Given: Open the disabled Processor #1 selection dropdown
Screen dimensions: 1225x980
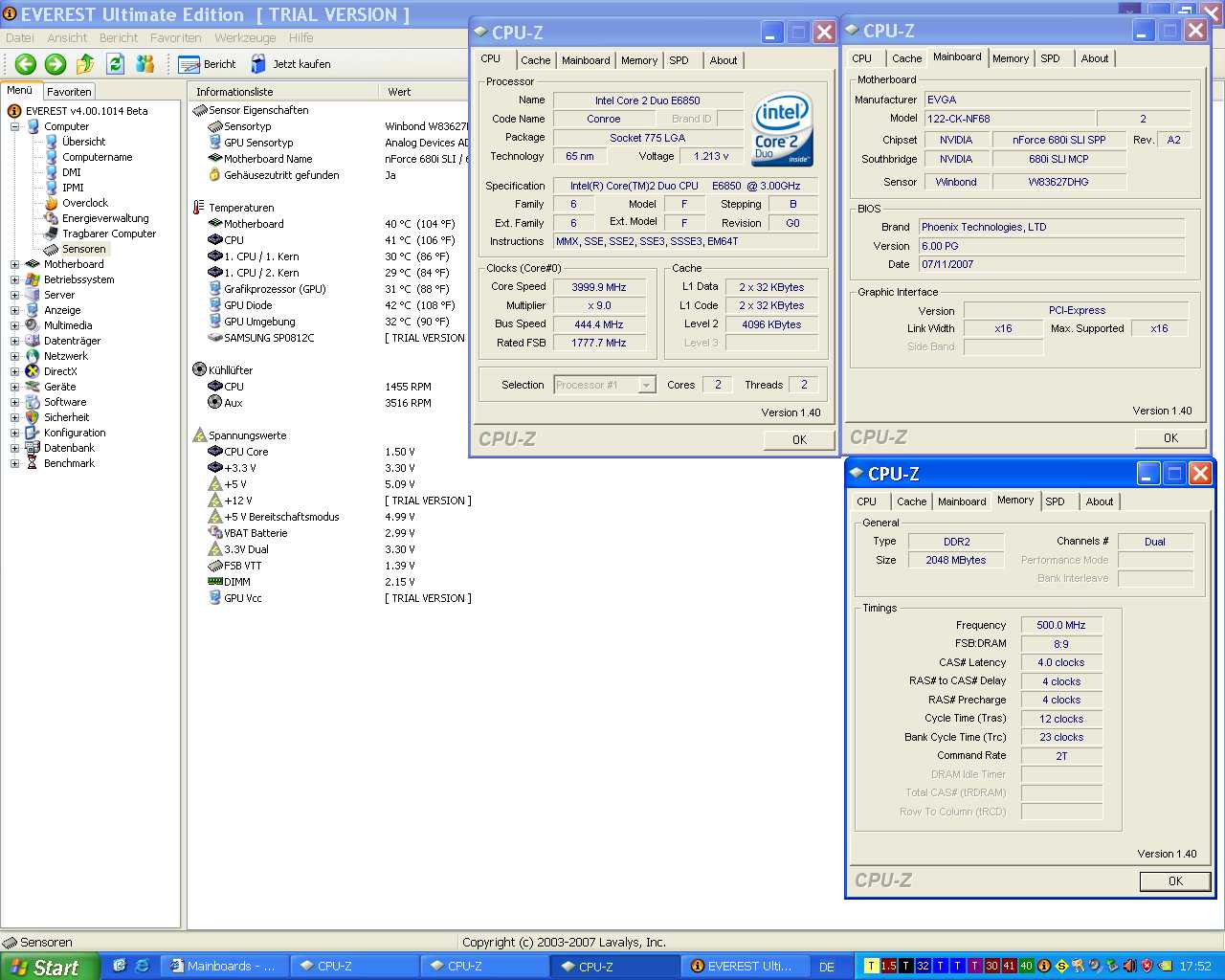Looking at the screenshot, I should (x=647, y=385).
